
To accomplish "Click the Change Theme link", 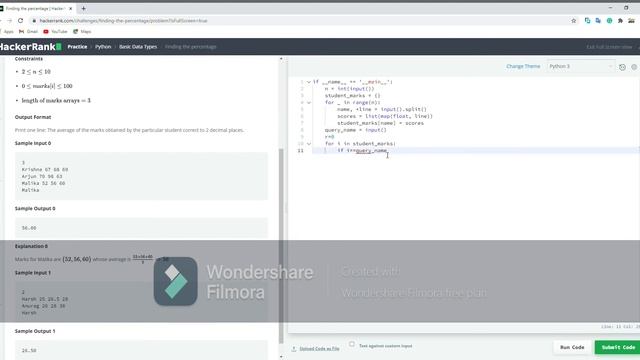I will click(x=523, y=66).
